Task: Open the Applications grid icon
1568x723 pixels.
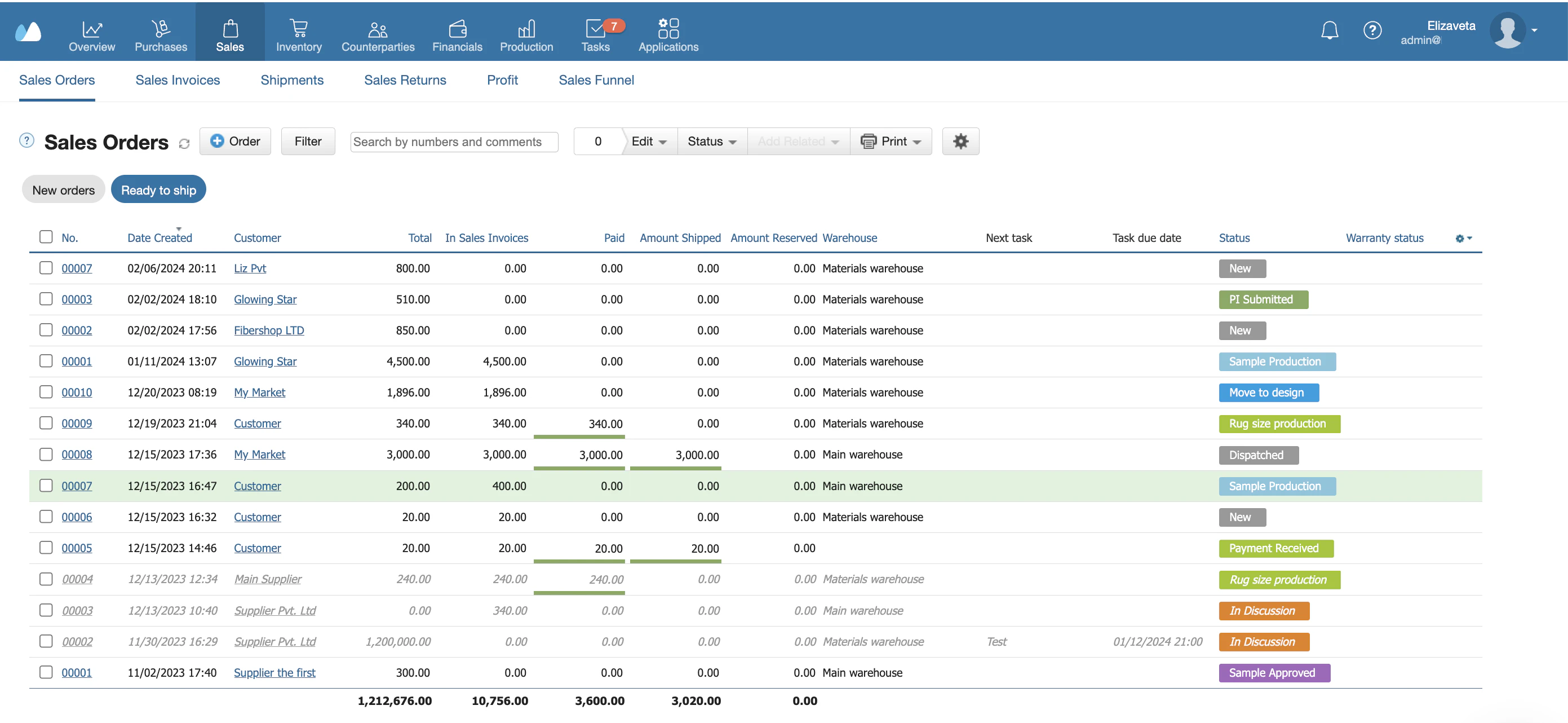Action: pyautogui.click(x=668, y=29)
